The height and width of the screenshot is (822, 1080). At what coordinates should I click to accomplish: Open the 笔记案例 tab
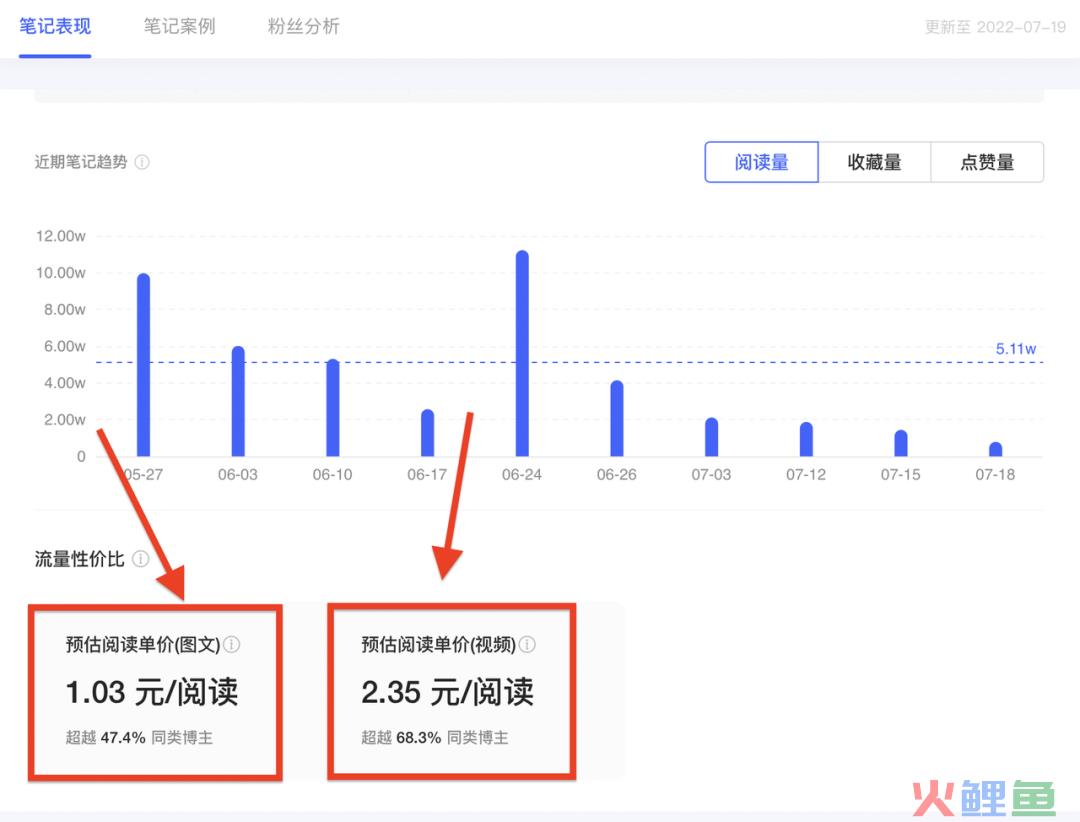[179, 27]
